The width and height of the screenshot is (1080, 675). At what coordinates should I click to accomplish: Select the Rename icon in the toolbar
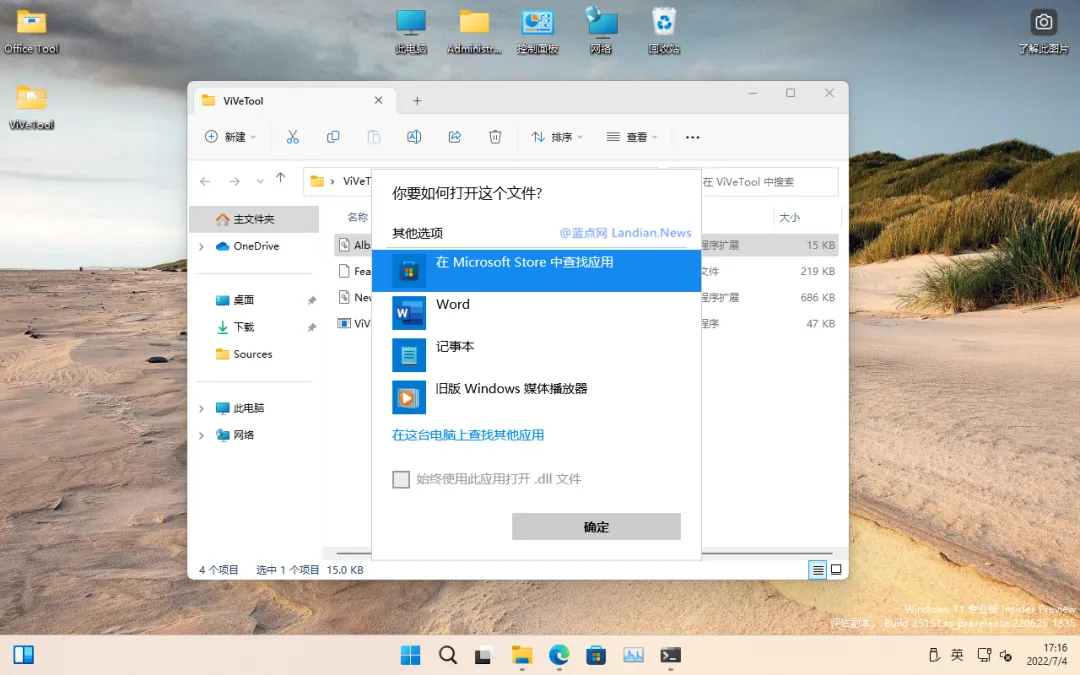coord(414,136)
